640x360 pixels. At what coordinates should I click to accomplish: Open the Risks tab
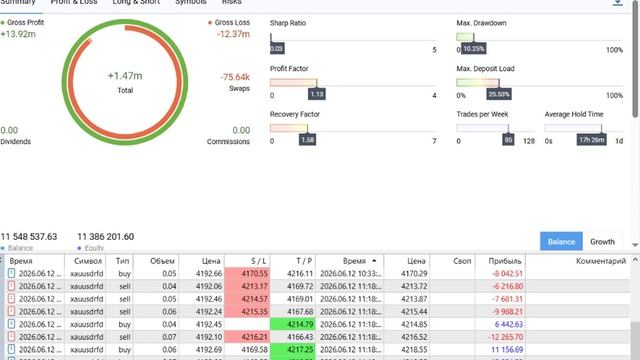(231, 2)
